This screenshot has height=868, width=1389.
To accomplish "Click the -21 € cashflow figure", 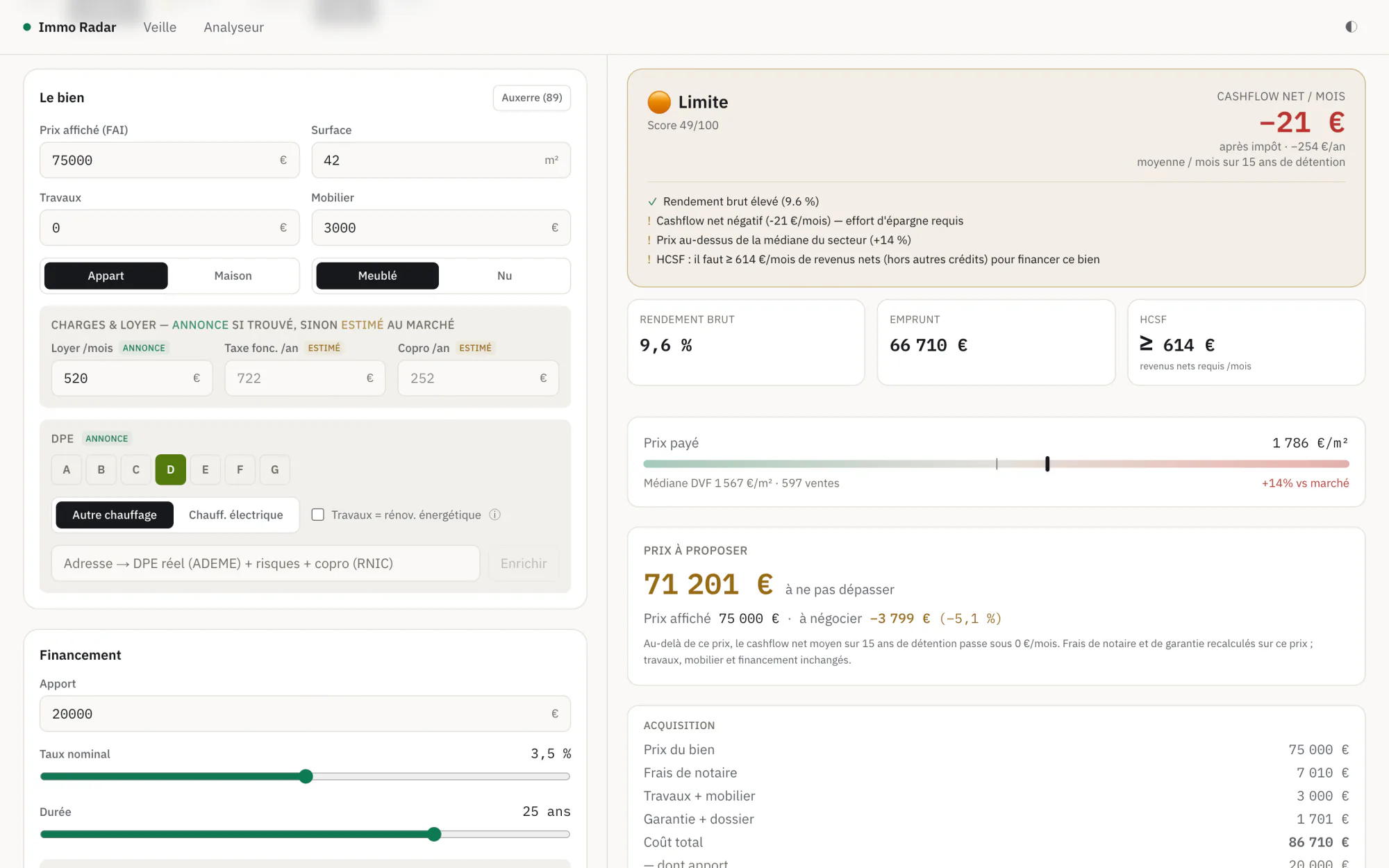I will point(1302,122).
